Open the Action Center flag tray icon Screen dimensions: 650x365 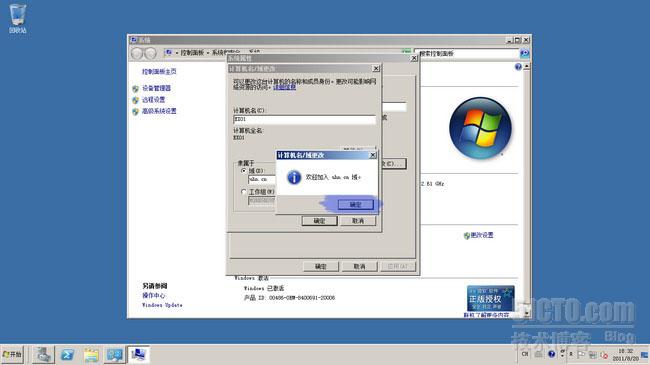click(581, 355)
